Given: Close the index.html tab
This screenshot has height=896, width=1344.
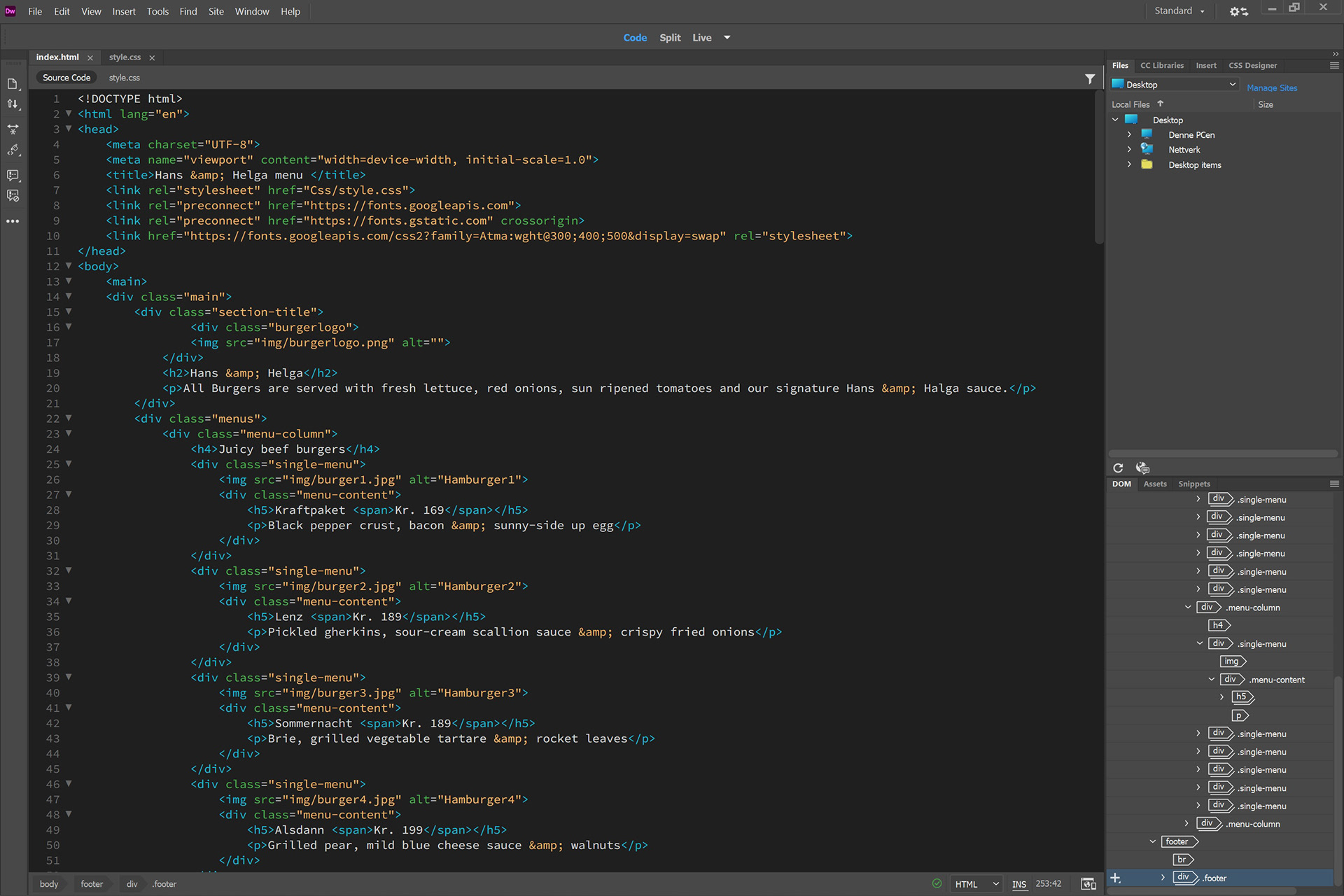Looking at the screenshot, I should pyautogui.click(x=90, y=58).
